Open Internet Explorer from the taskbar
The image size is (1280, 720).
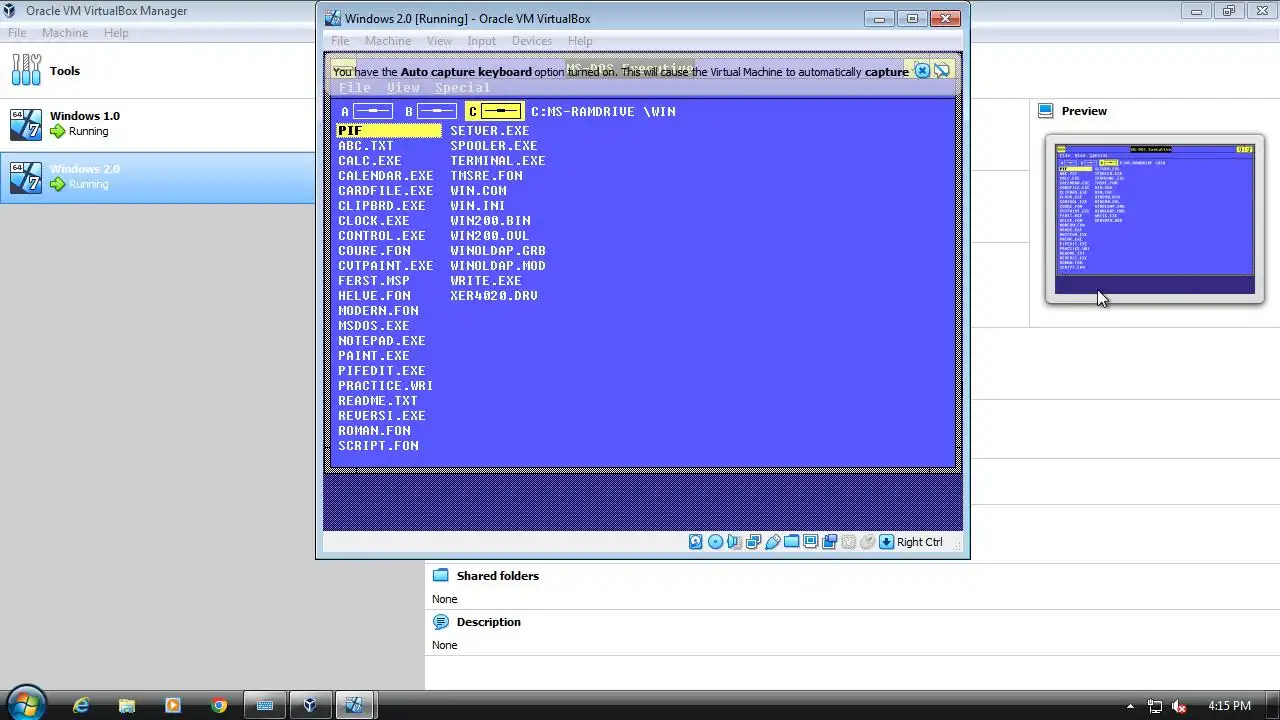(81, 705)
